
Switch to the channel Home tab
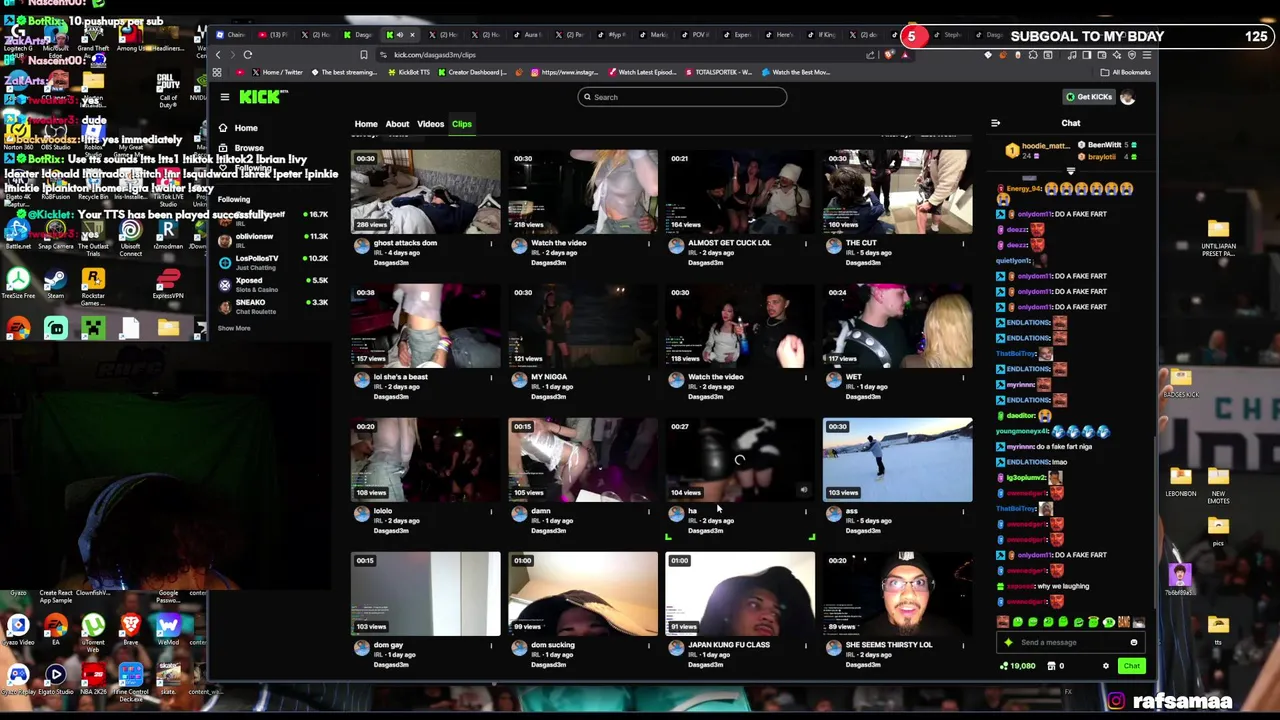point(366,124)
